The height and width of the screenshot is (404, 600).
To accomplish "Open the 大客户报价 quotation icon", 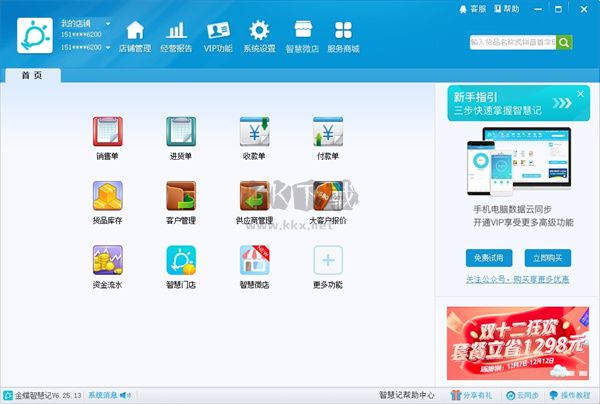I will click(328, 196).
